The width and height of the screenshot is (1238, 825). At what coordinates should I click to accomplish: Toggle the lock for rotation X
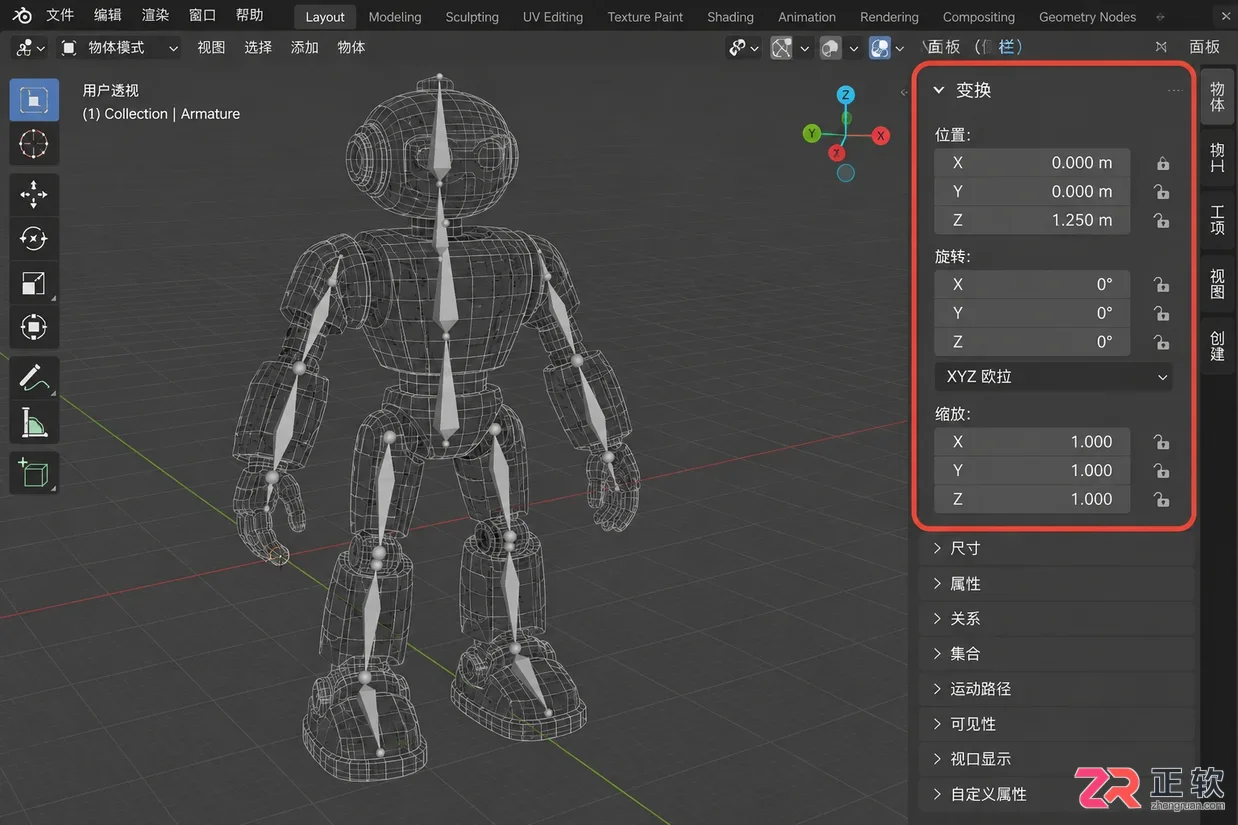pyautogui.click(x=1162, y=285)
